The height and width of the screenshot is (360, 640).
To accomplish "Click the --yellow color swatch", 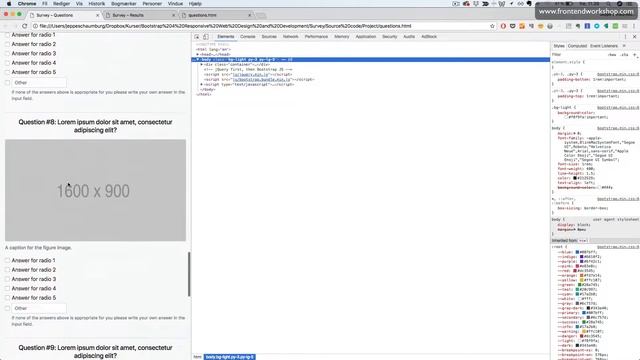I will pos(582,280).
